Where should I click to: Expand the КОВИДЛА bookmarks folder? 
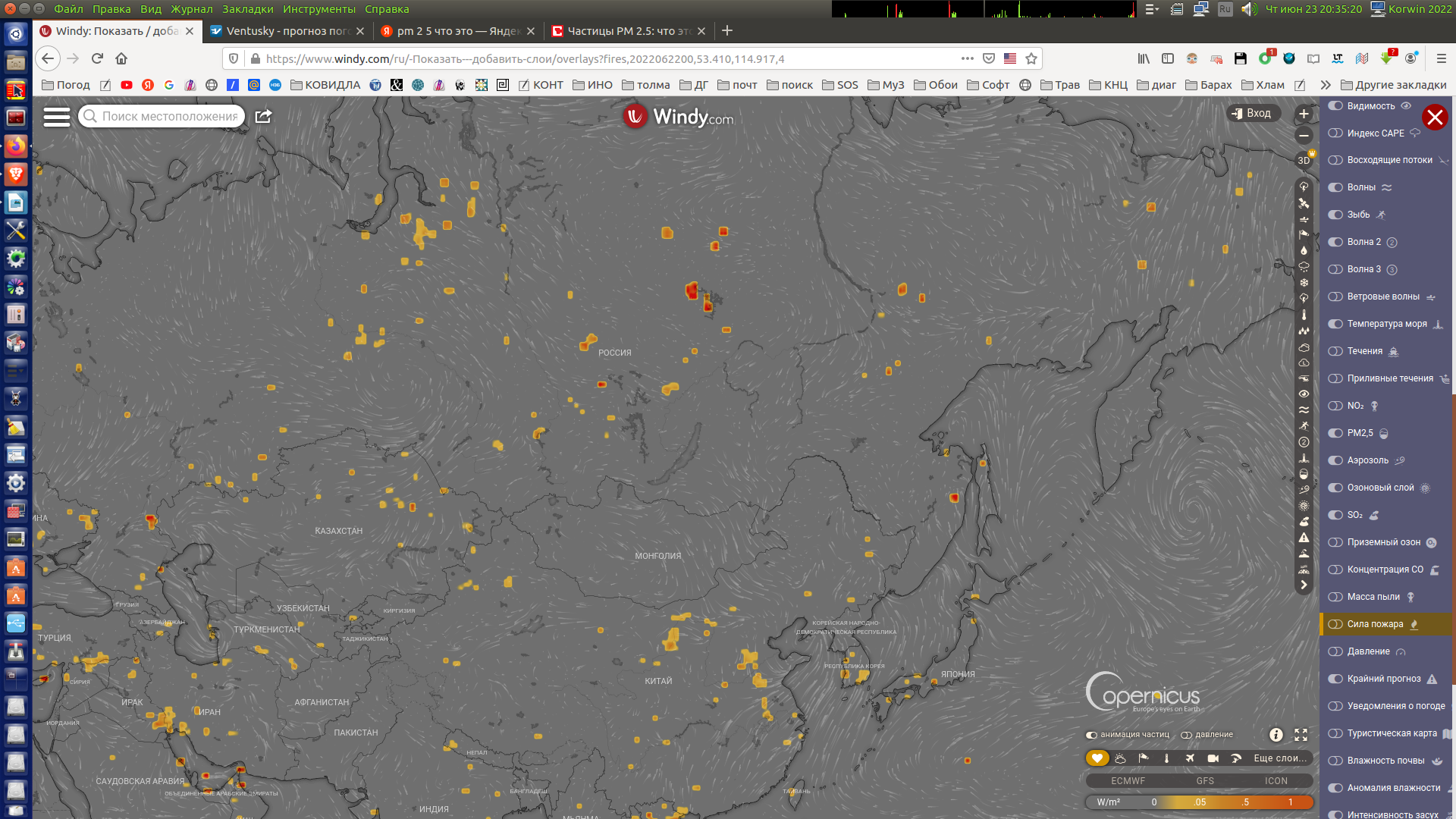coord(325,85)
